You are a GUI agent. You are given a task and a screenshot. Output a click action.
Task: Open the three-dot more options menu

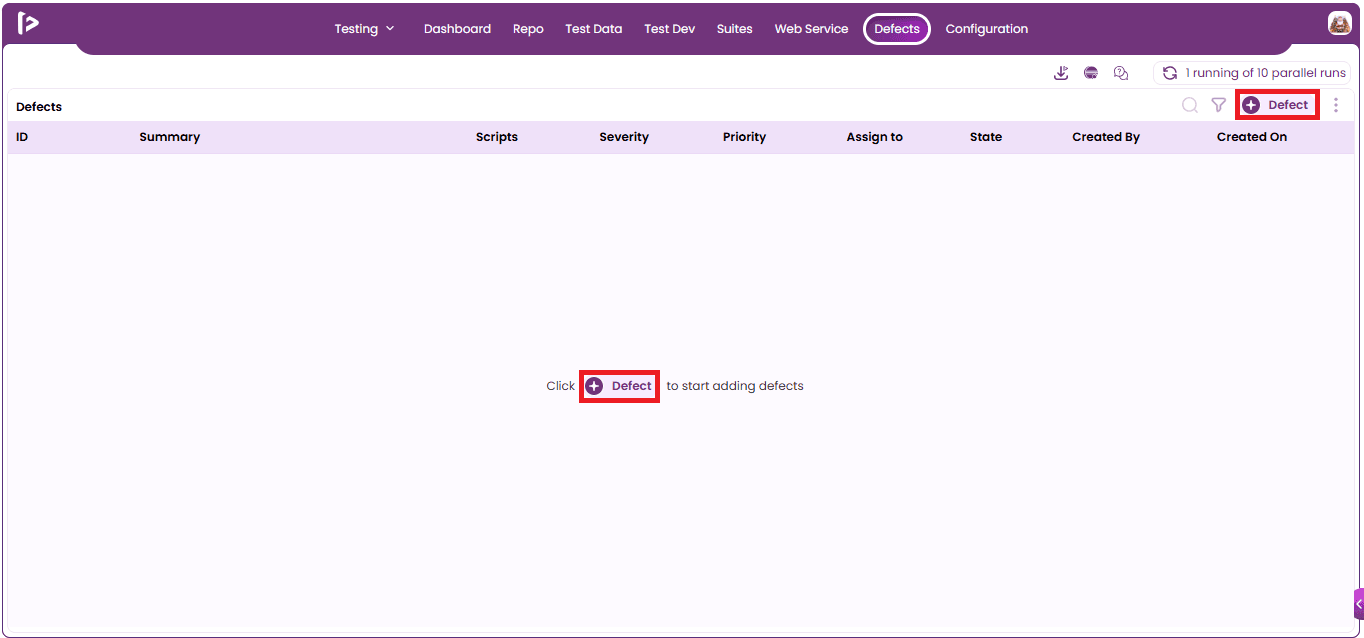[x=1336, y=105]
